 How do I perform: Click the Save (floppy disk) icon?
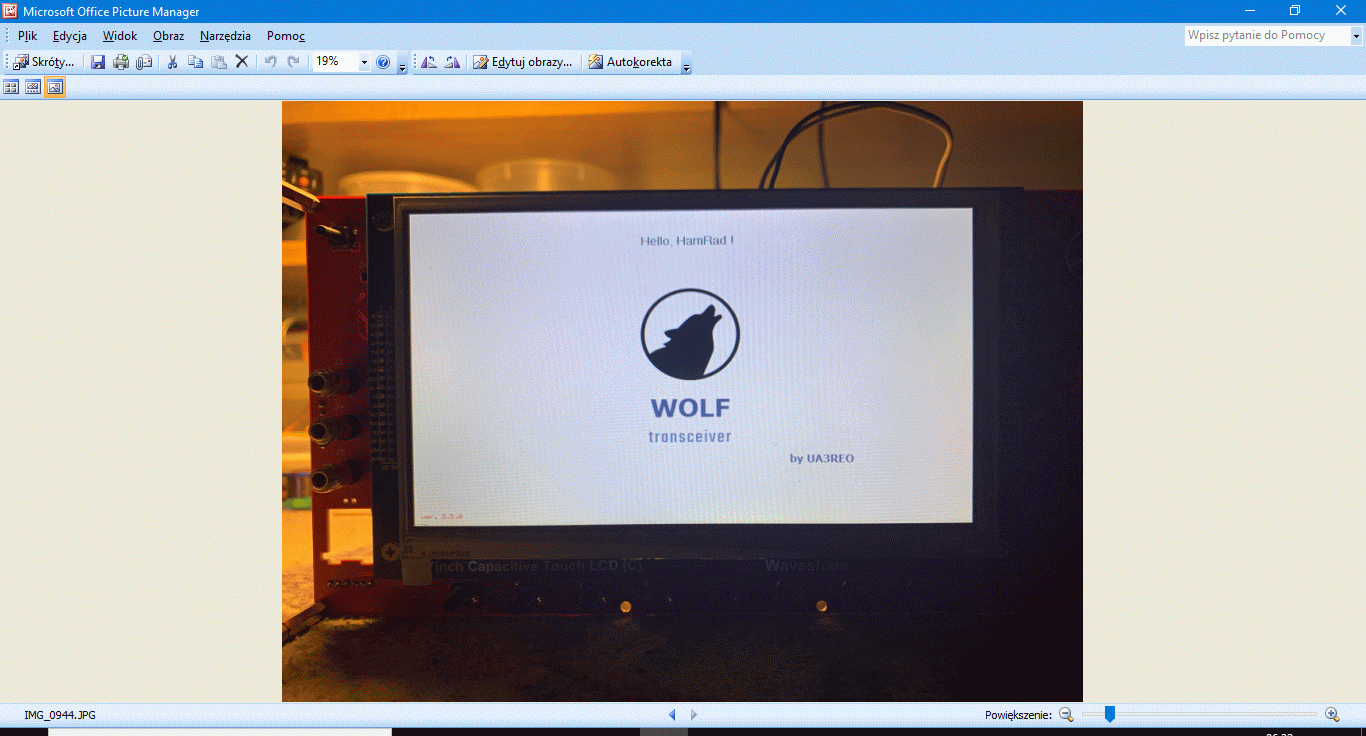(x=98, y=62)
